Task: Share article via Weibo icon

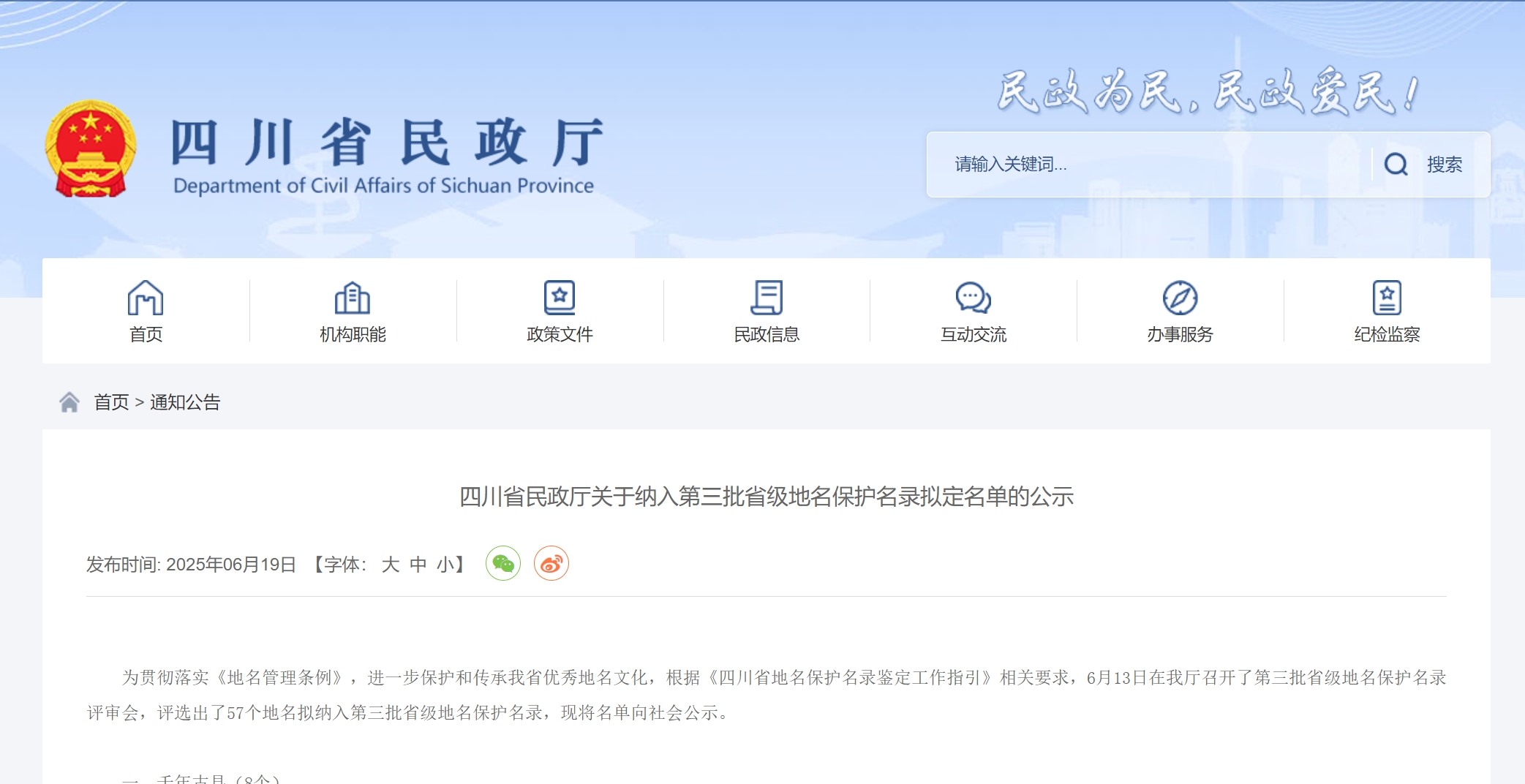Action: pos(551,564)
